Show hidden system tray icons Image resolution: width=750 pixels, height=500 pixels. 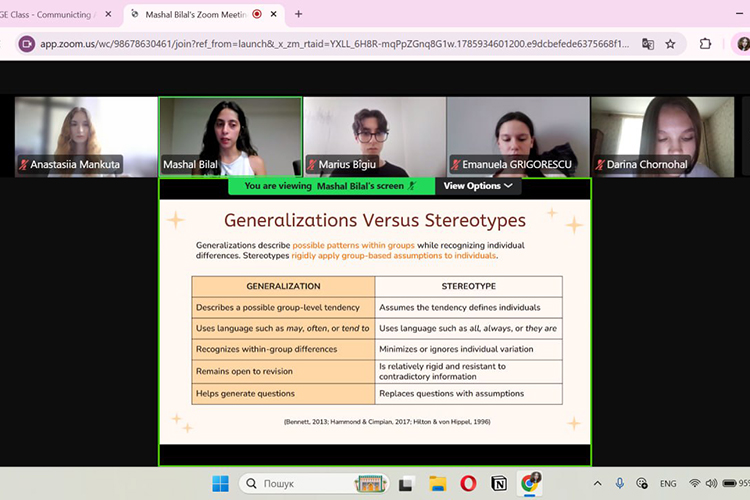point(597,483)
